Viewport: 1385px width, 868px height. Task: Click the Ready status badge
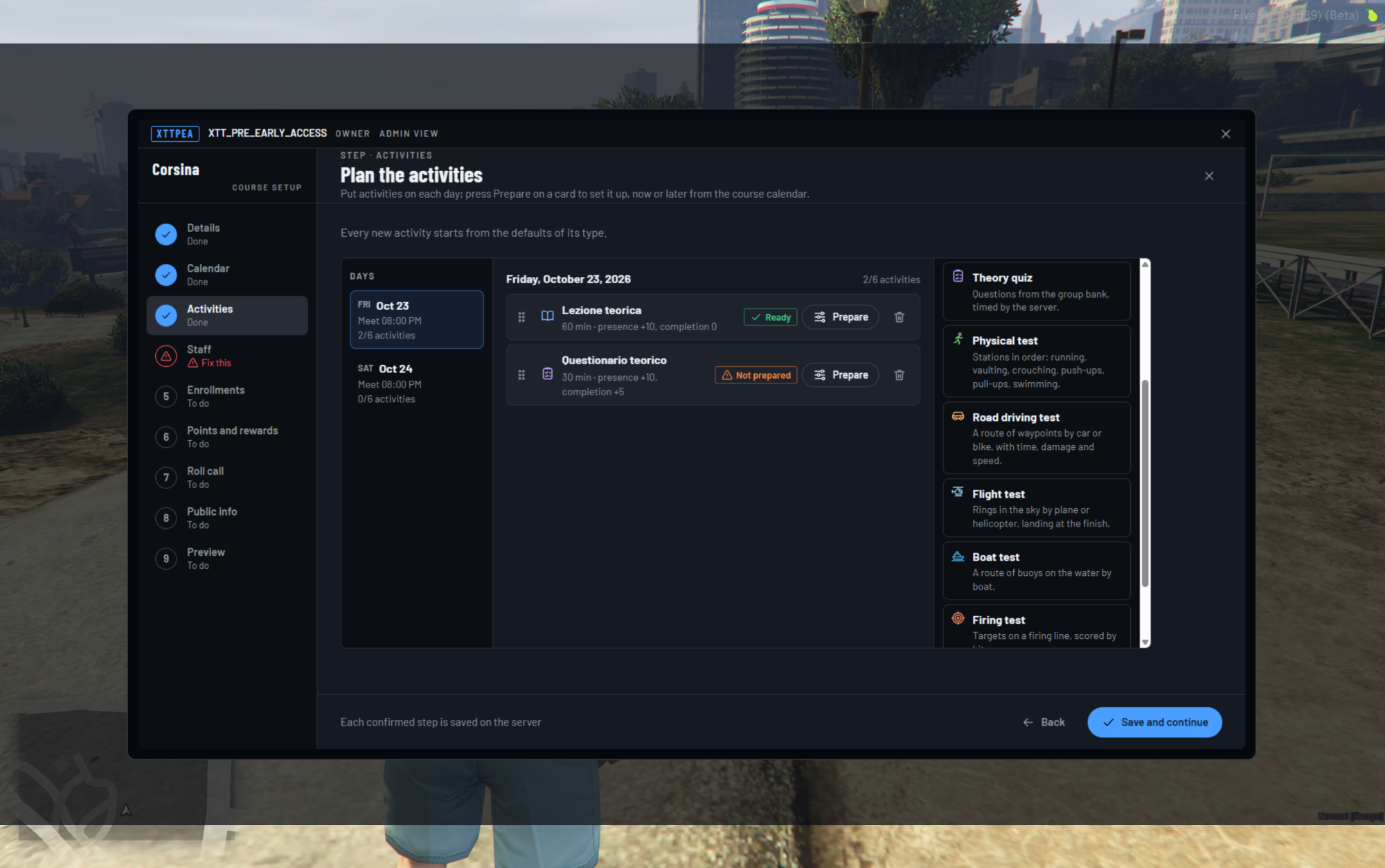(771, 317)
